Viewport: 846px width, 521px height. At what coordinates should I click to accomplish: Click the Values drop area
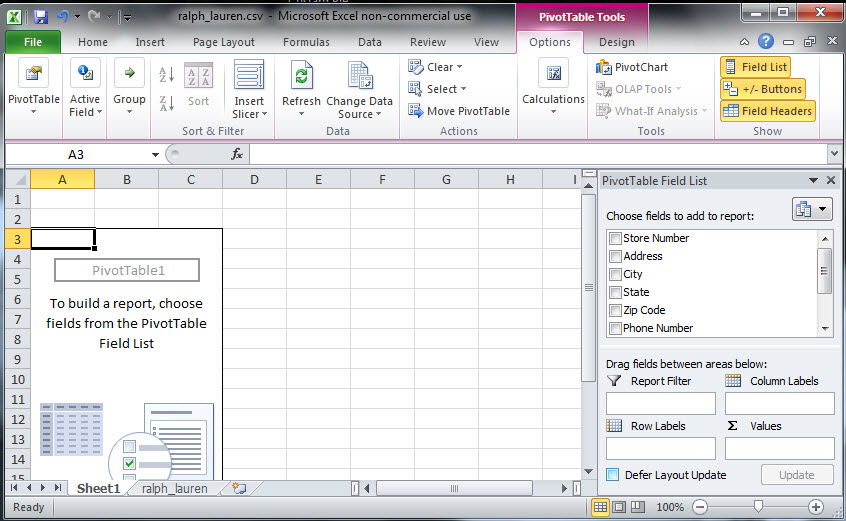pyautogui.click(x=780, y=448)
